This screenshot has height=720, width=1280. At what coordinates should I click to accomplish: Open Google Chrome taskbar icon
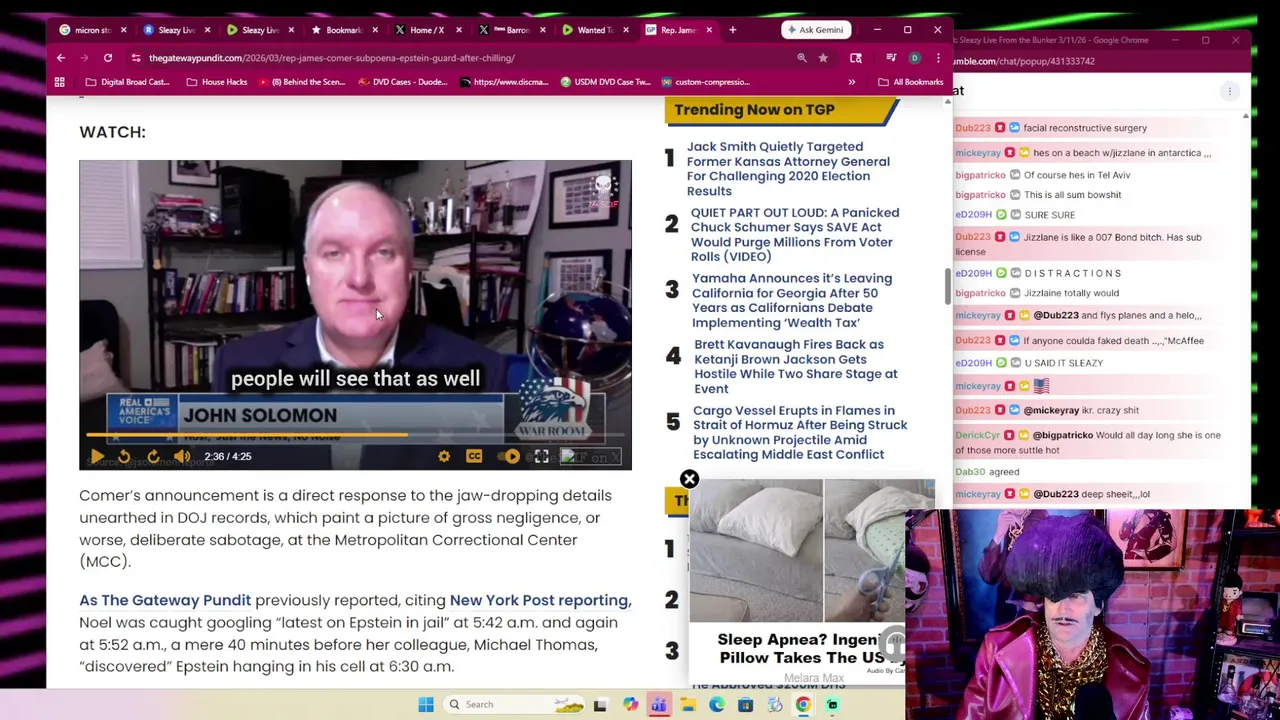[803, 705]
